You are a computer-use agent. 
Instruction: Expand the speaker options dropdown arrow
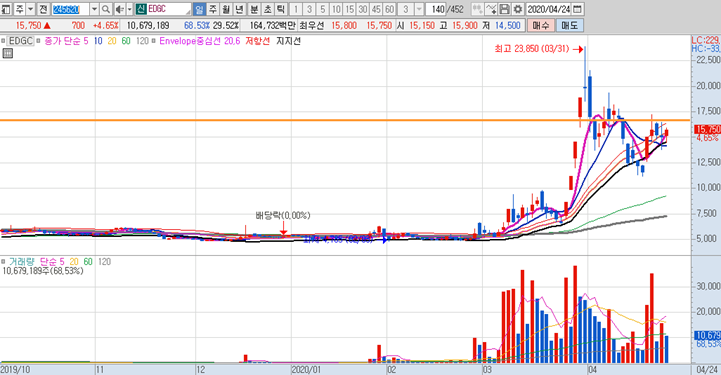coord(130,9)
